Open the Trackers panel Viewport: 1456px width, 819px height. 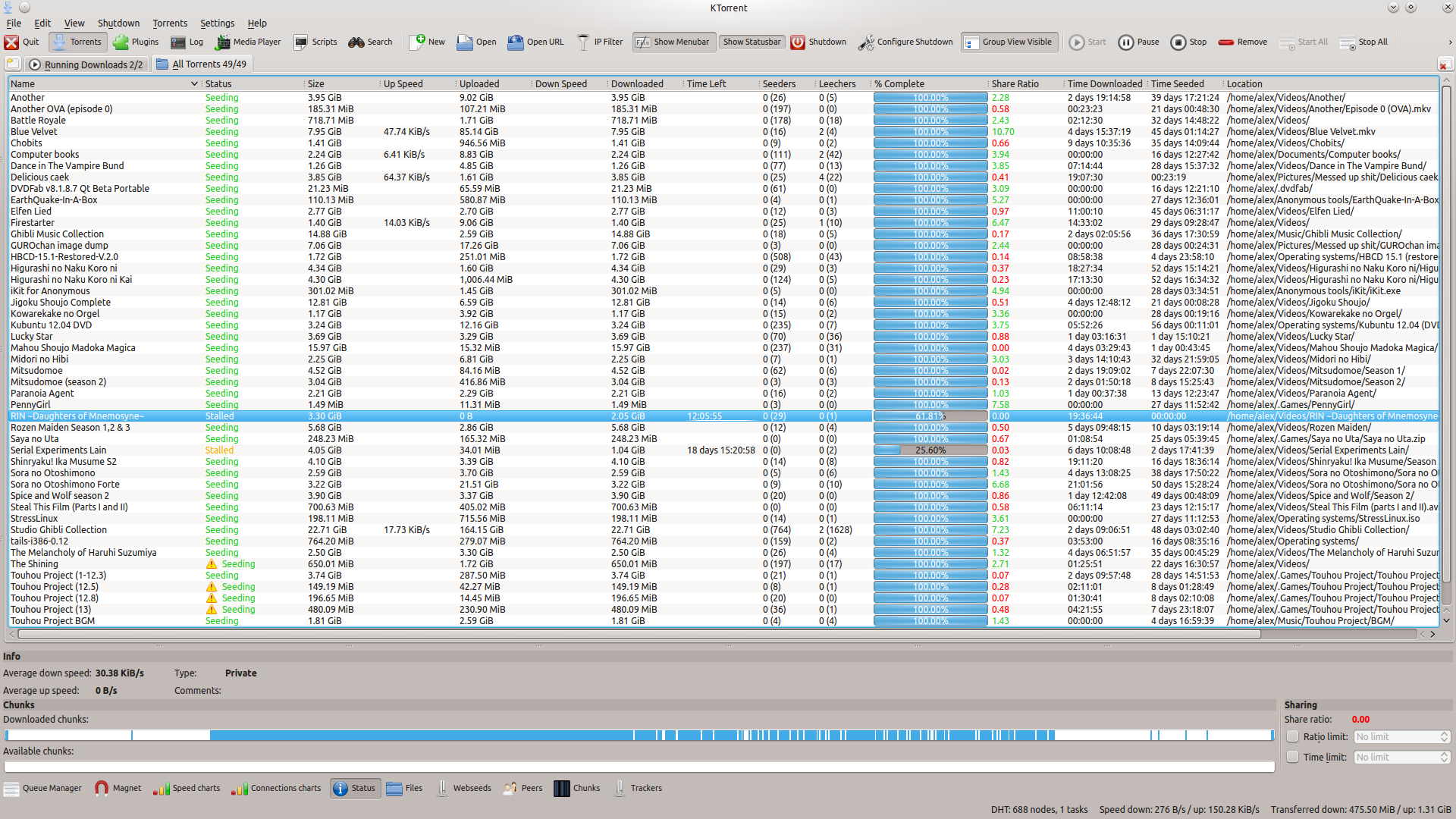click(x=637, y=789)
